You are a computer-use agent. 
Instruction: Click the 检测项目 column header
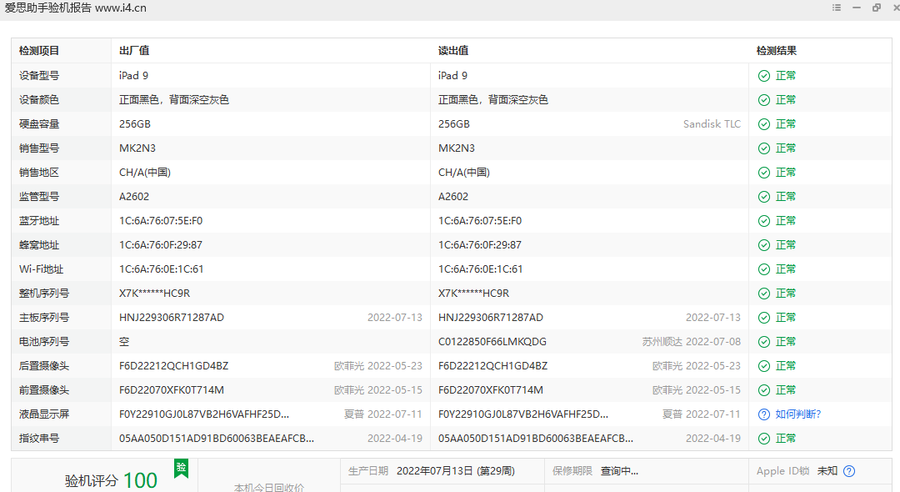[x=39, y=51]
